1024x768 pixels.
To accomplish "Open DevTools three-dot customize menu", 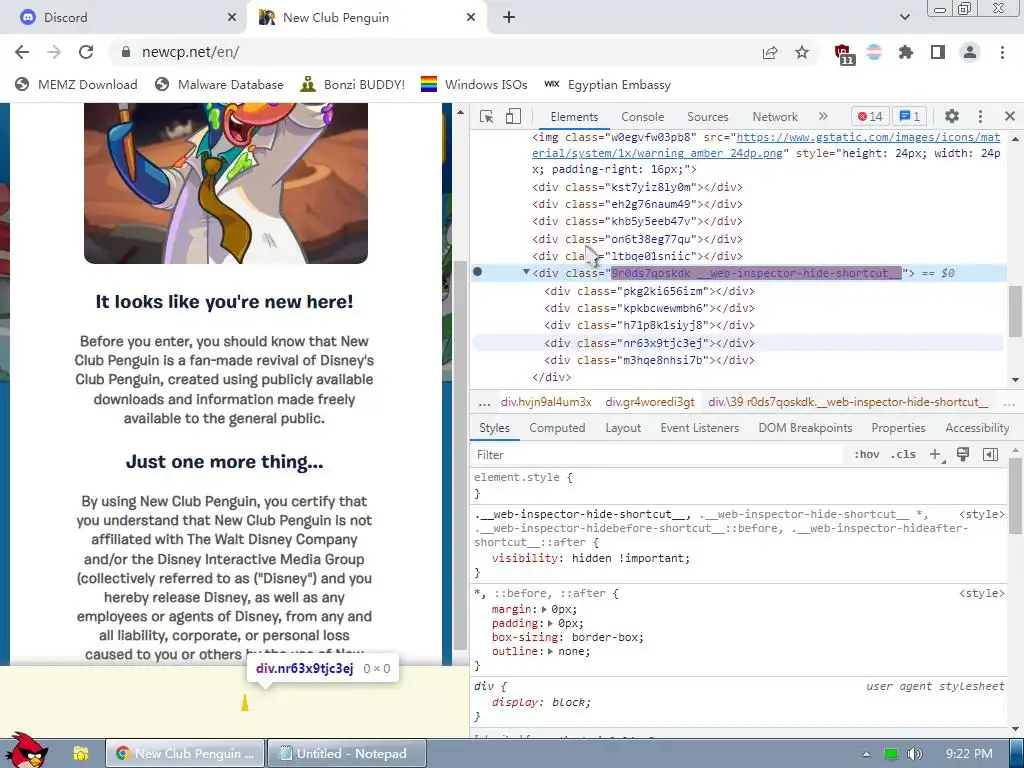I will [x=980, y=116].
